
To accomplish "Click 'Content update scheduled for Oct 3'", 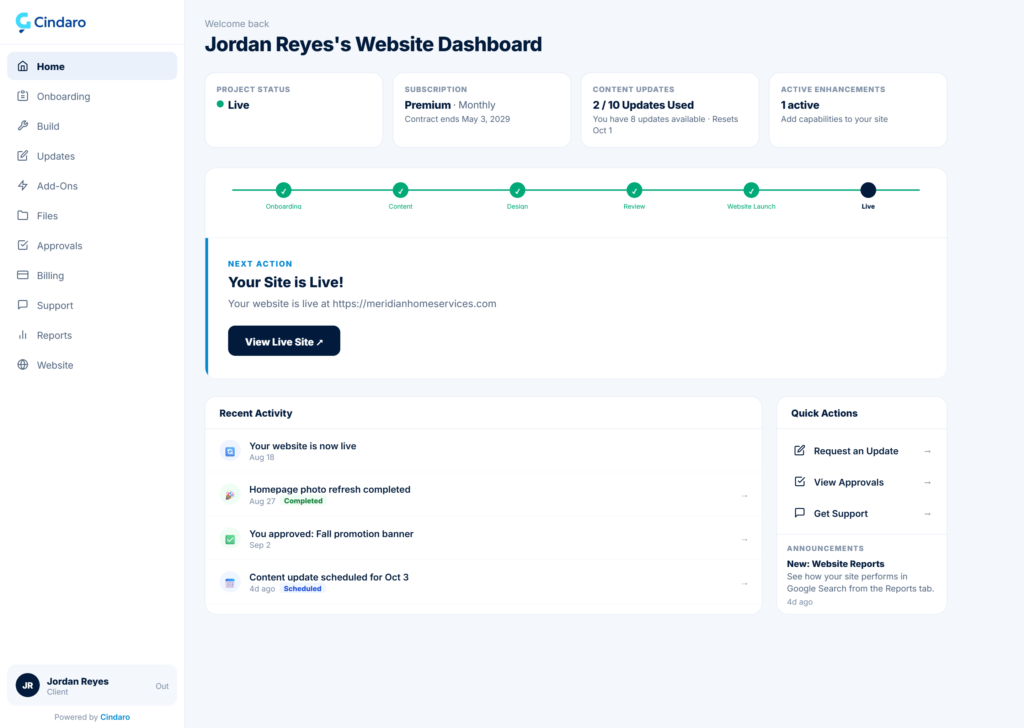I will [483, 582].
